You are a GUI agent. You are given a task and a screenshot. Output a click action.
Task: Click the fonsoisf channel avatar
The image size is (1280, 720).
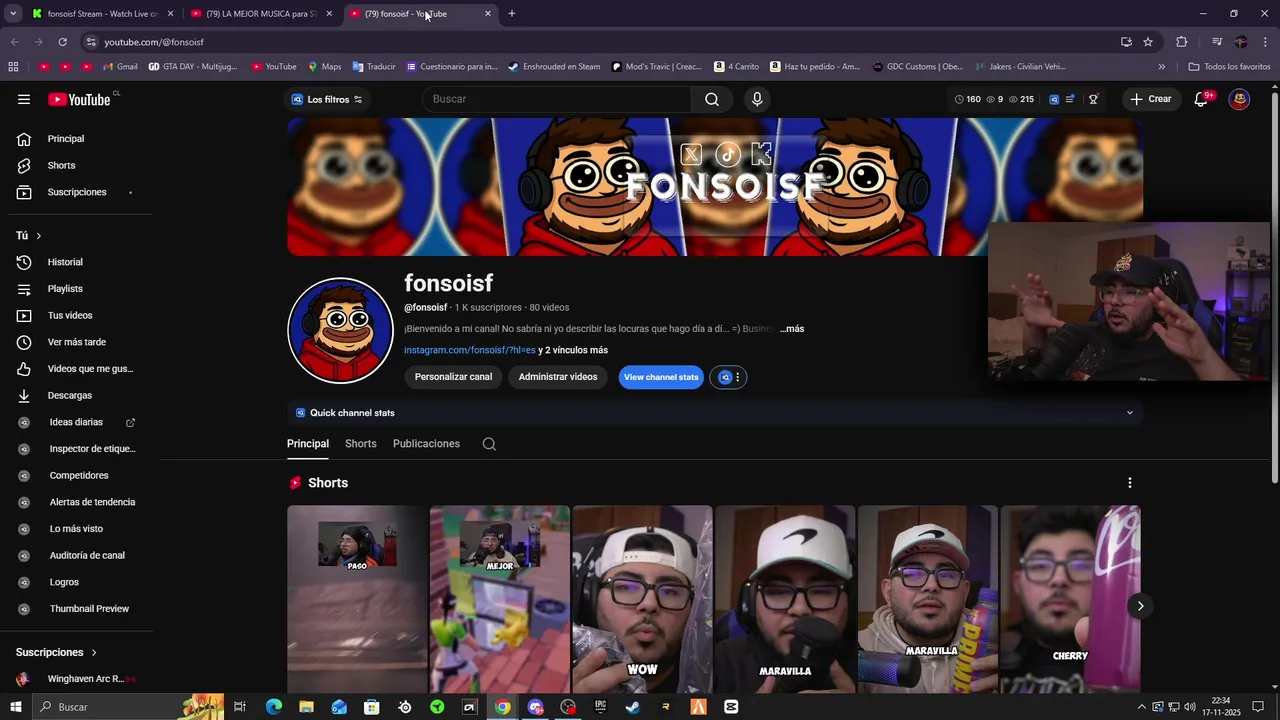[x=340, y=331]
